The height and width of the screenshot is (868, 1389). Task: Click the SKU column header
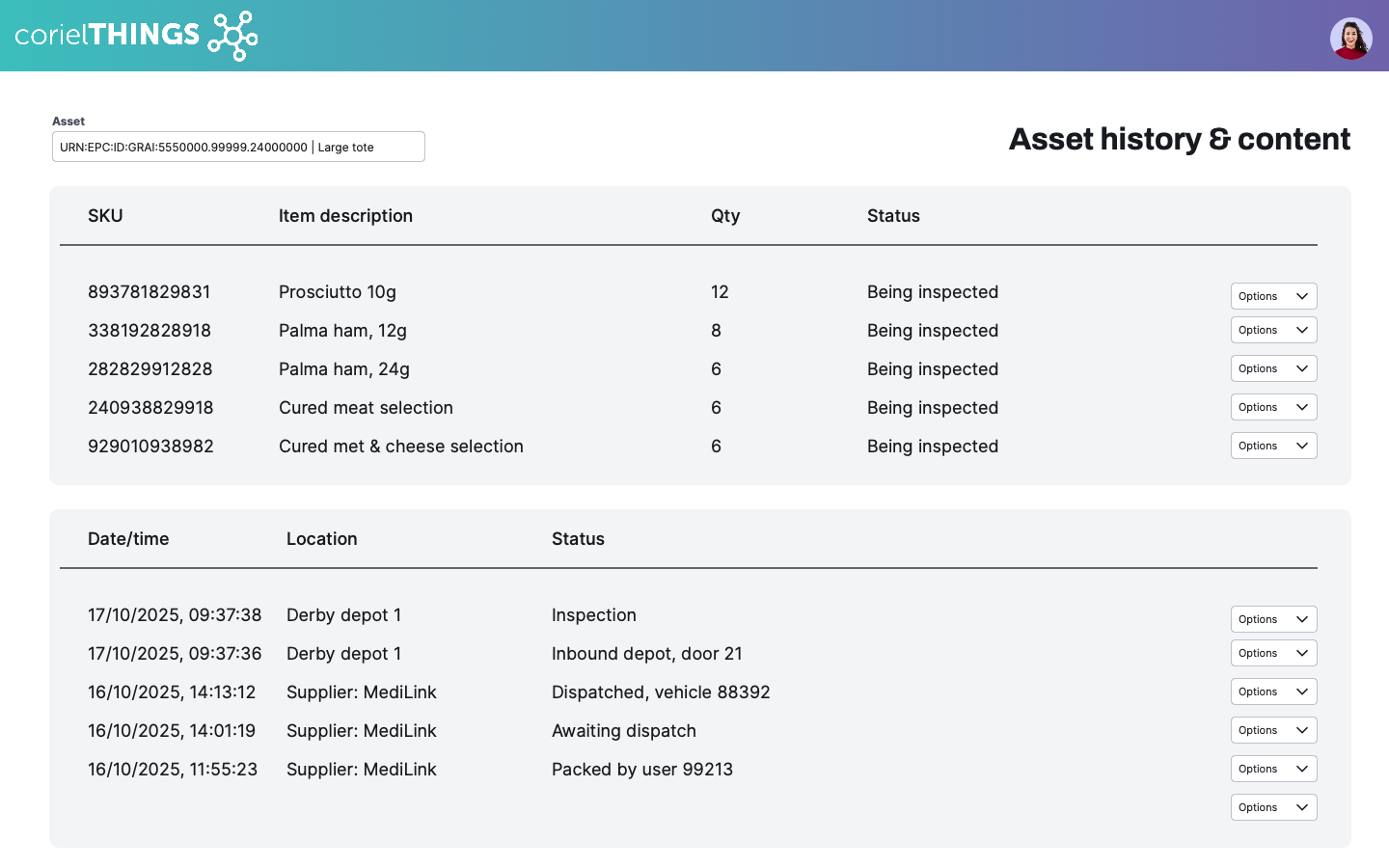105,216
